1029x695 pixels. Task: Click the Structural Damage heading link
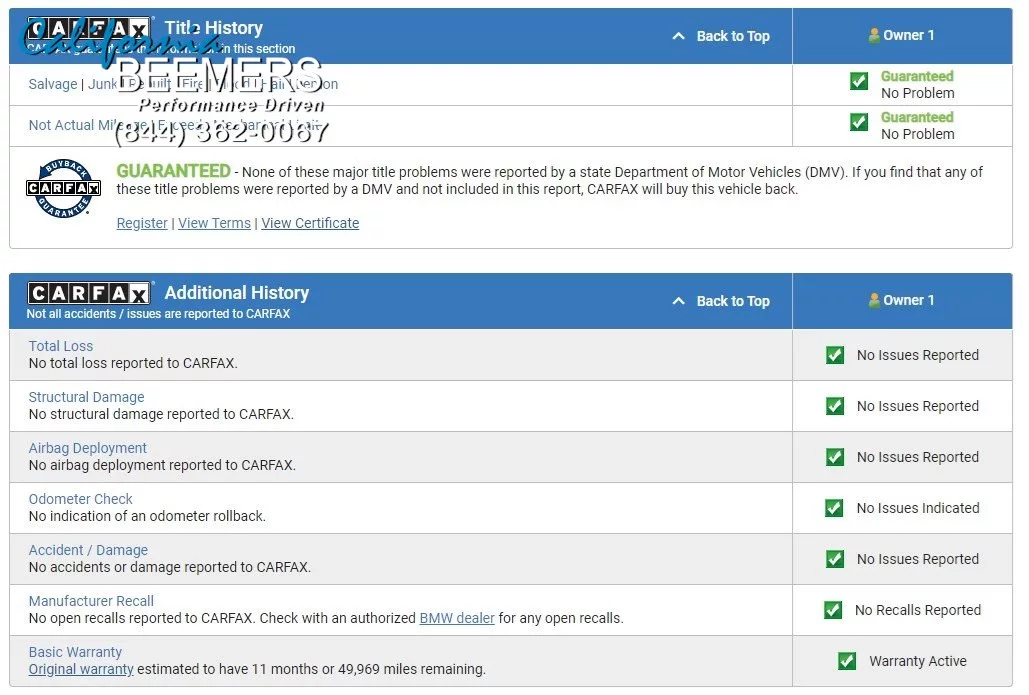[x=87, y=397]
